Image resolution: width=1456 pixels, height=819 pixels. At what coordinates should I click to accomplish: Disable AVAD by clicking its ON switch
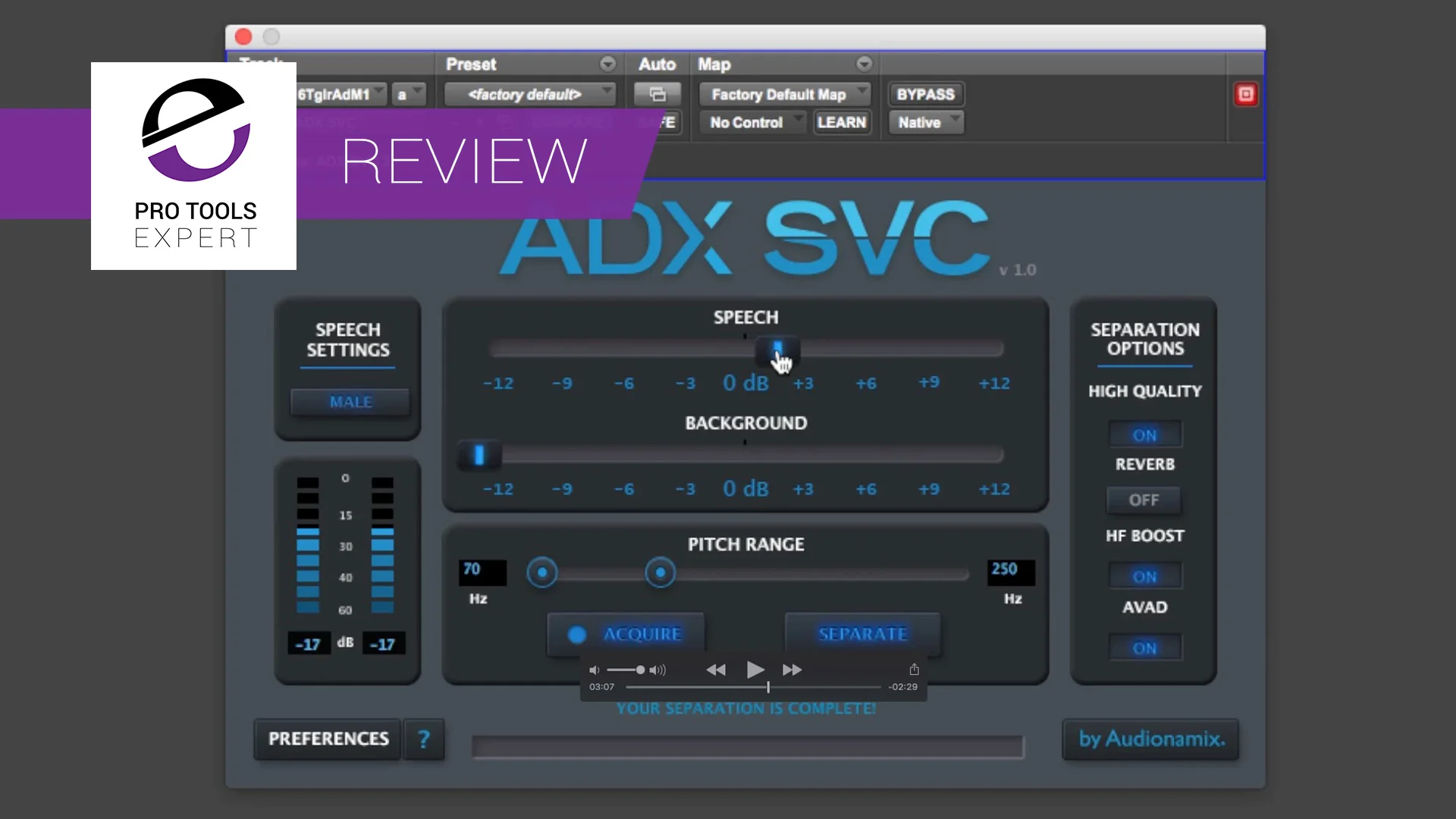1144,647
